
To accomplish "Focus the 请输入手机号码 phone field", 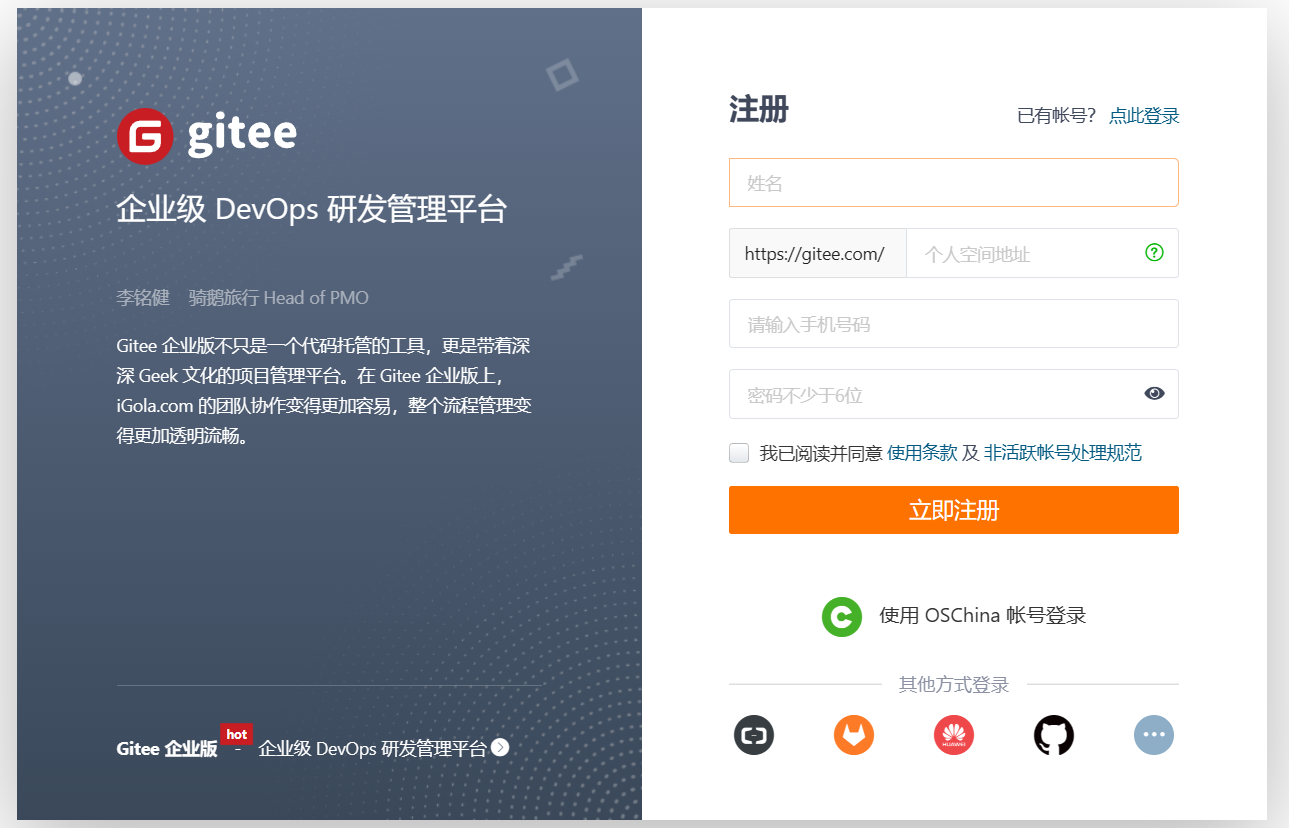I will 954,324.
